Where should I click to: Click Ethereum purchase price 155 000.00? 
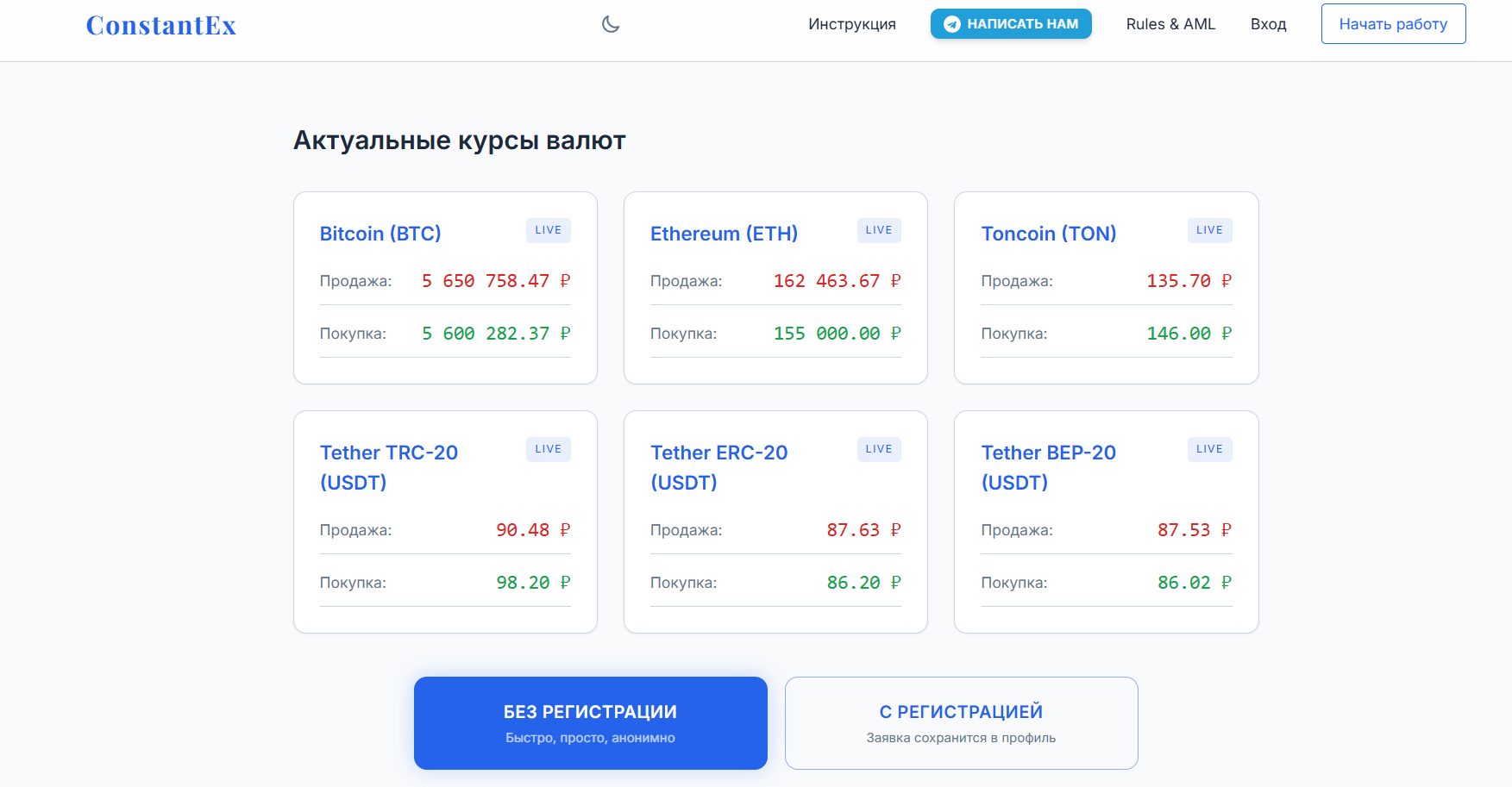pos(837,334)
